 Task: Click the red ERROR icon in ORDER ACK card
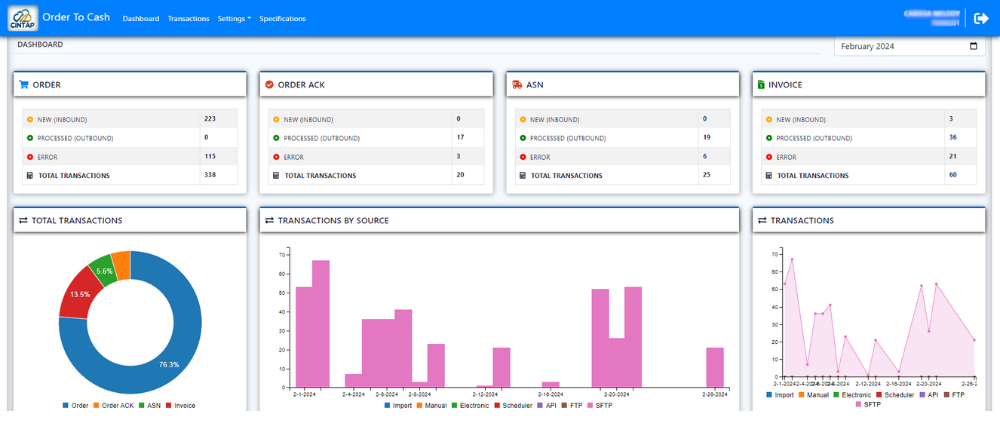tap(276, 157)
